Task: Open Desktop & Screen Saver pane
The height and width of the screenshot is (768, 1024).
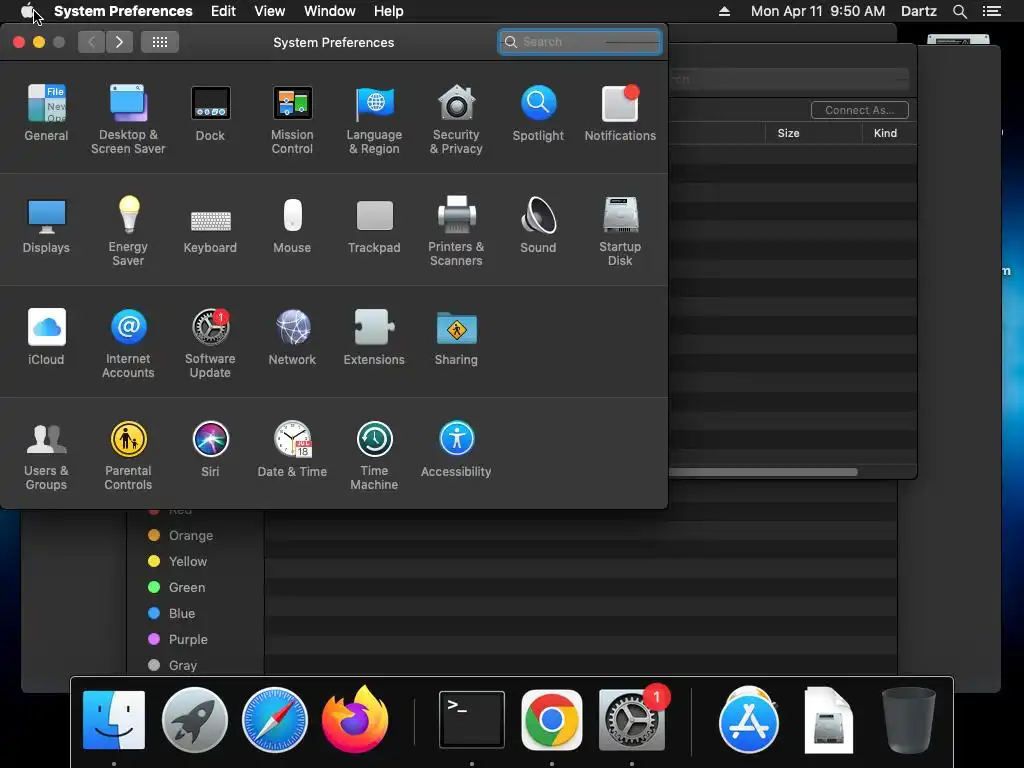Action: [x=128, y=119]
